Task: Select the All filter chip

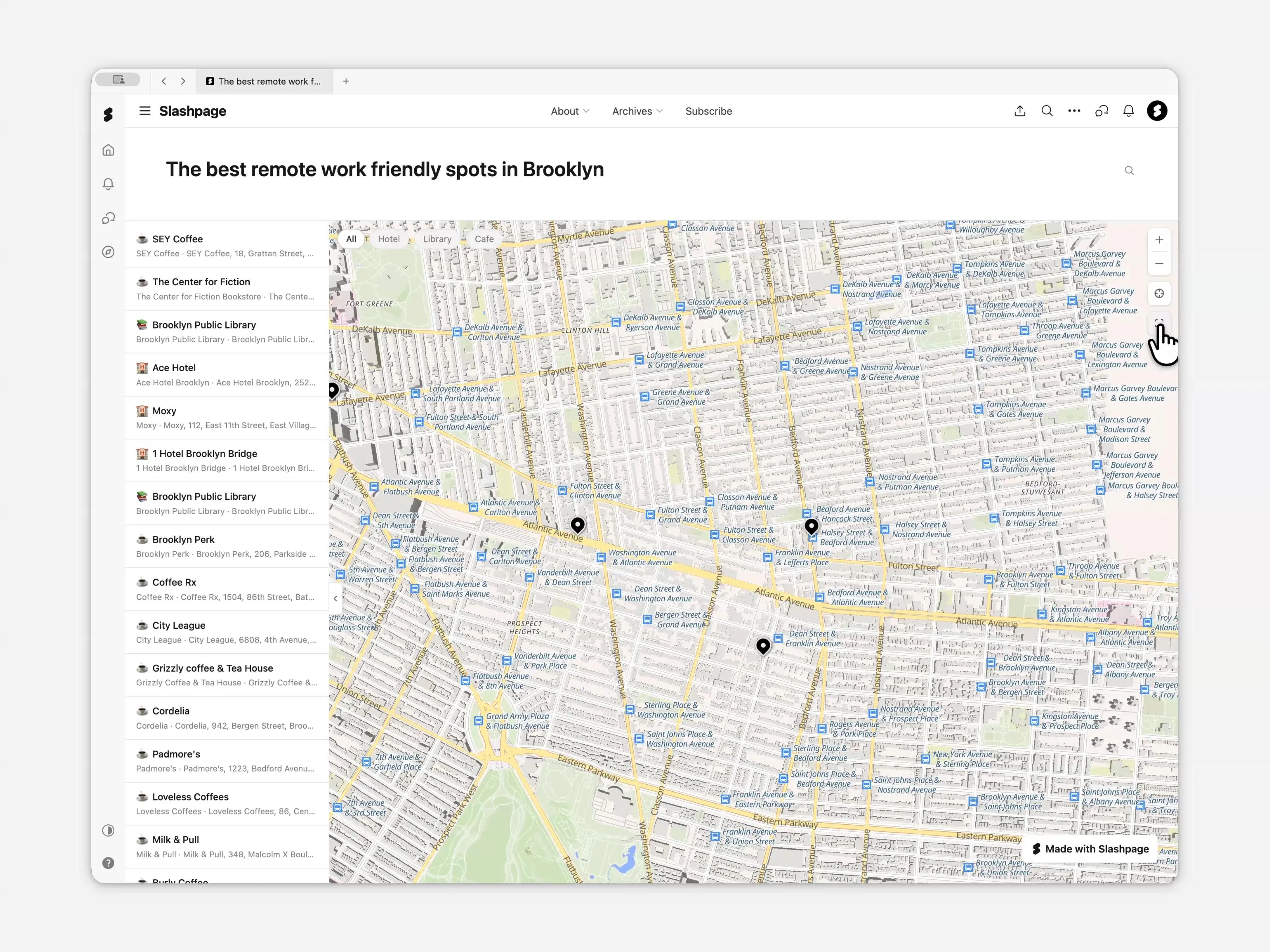Action: [351, 239]
